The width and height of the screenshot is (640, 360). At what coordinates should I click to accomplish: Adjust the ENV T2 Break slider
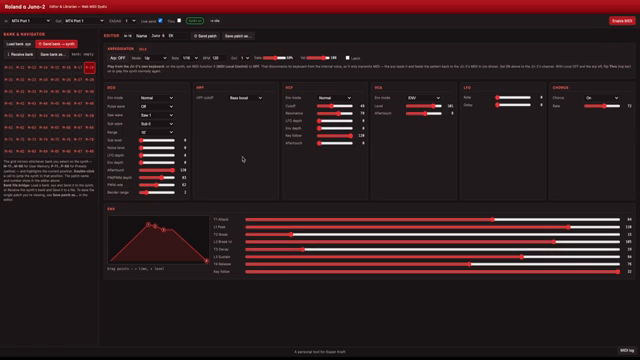(433, 234)
